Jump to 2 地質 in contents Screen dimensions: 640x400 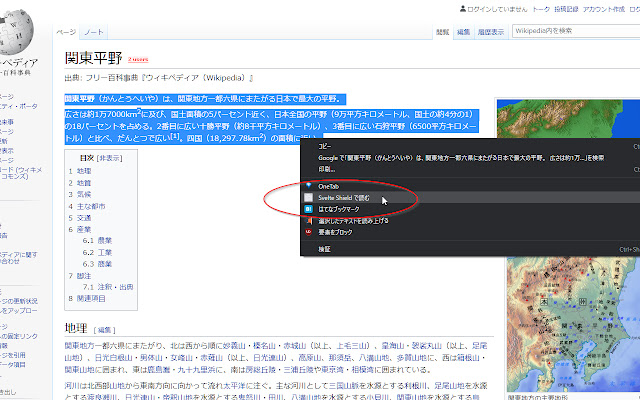tap(80, 183)
